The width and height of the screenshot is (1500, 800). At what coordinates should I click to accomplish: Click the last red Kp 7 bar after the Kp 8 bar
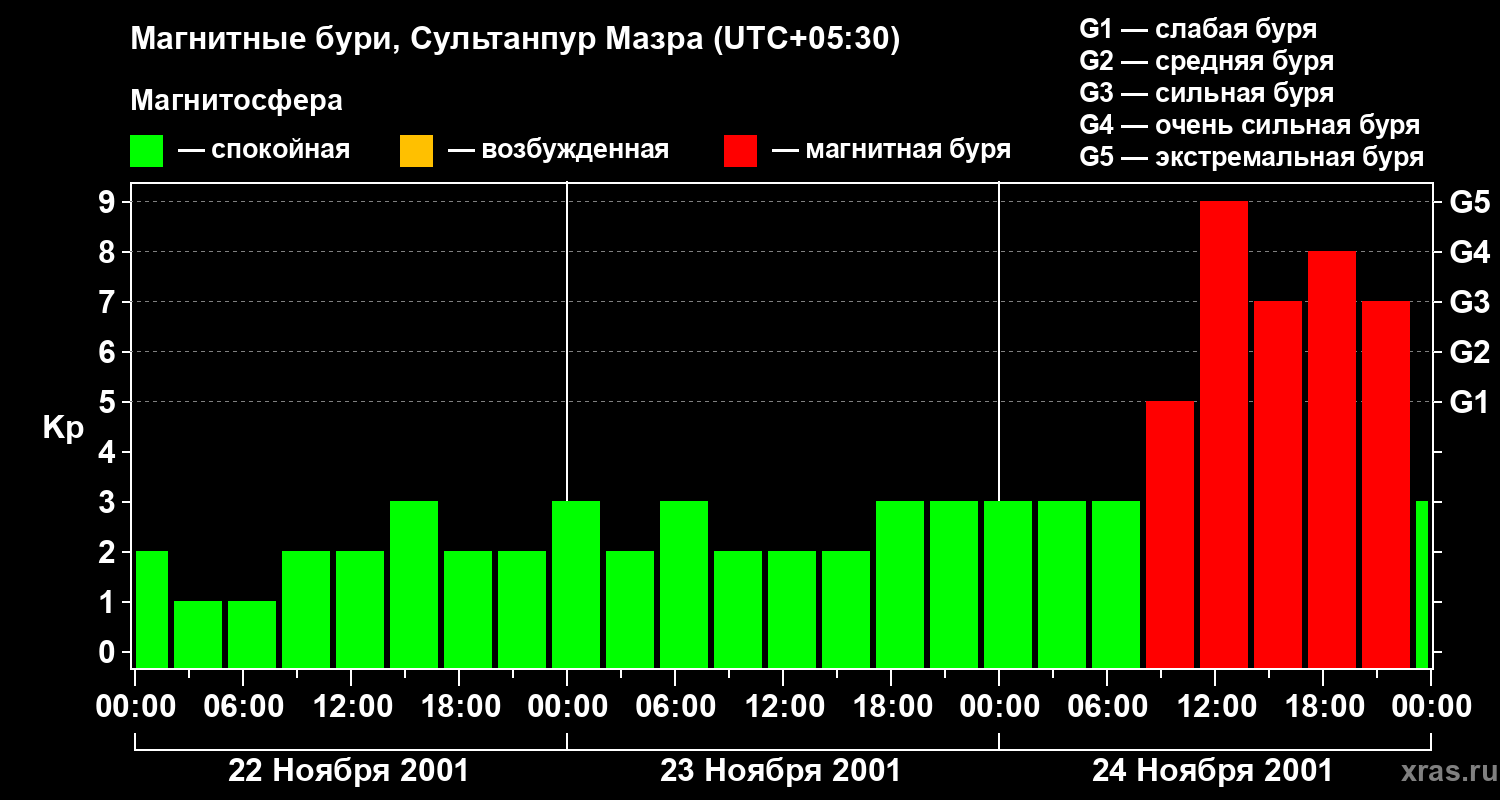(1386, 485)
